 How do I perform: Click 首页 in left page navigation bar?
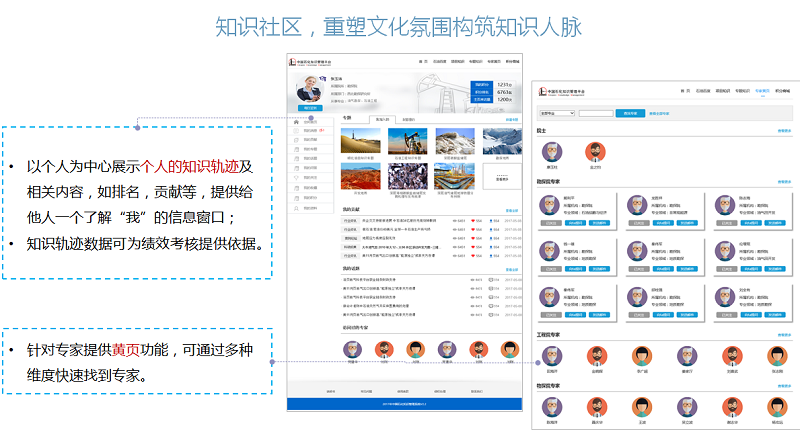[x=423, y=63]
